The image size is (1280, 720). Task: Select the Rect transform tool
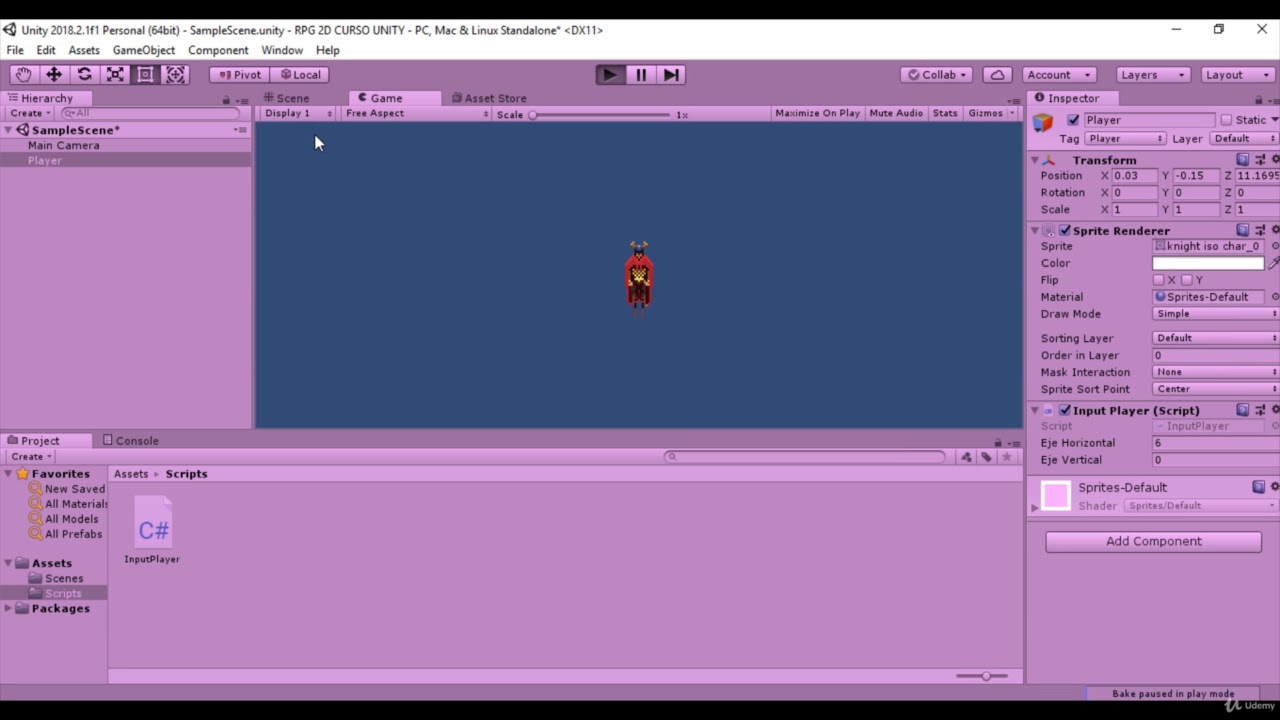145,74
